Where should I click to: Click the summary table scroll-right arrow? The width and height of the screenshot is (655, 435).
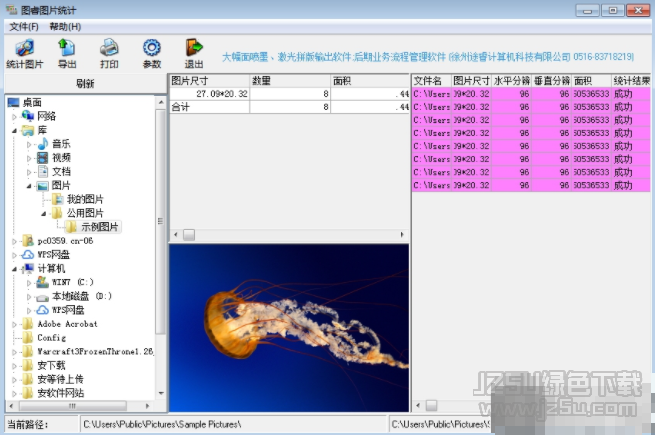(402, 235)
